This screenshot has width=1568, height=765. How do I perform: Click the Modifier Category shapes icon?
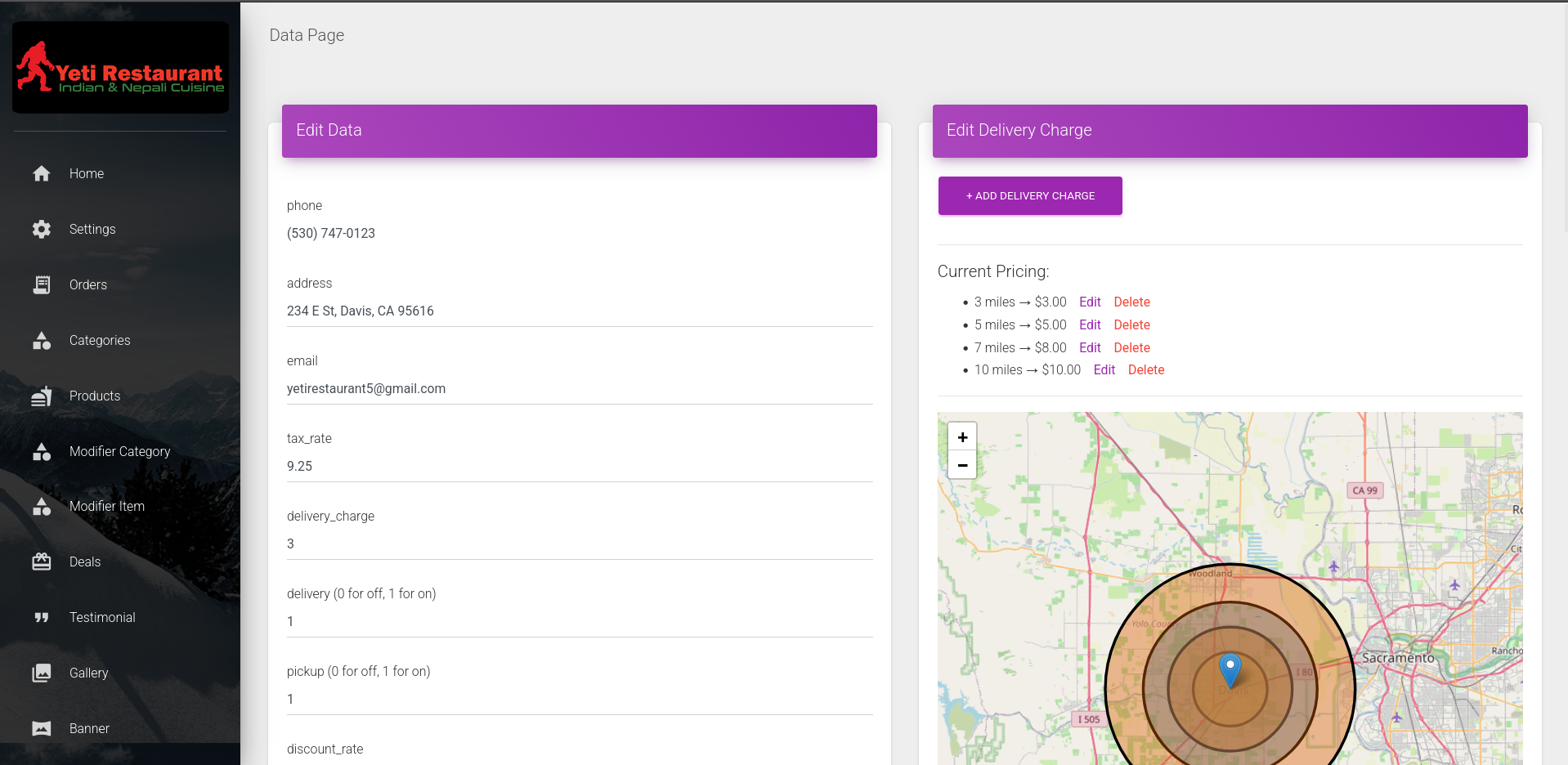(x=42, y=451)
